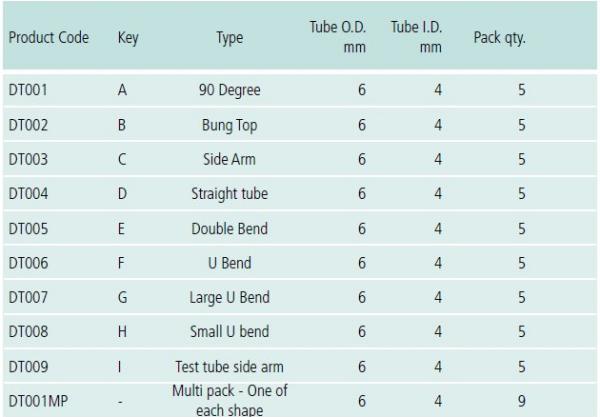
Task: Select the Tube O.D. mm header
Action: [338, 37]
